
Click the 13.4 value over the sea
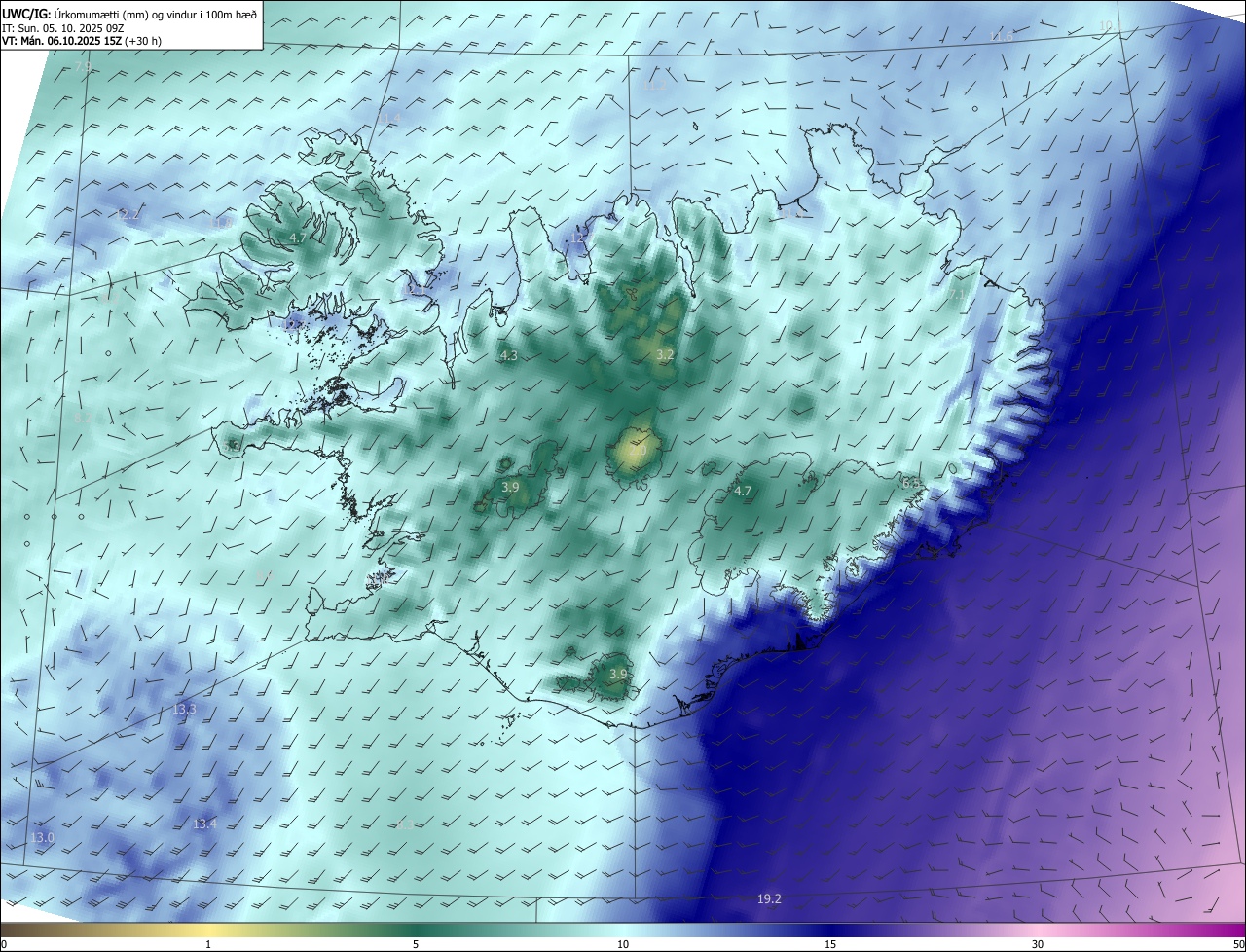tap(204, 824)
